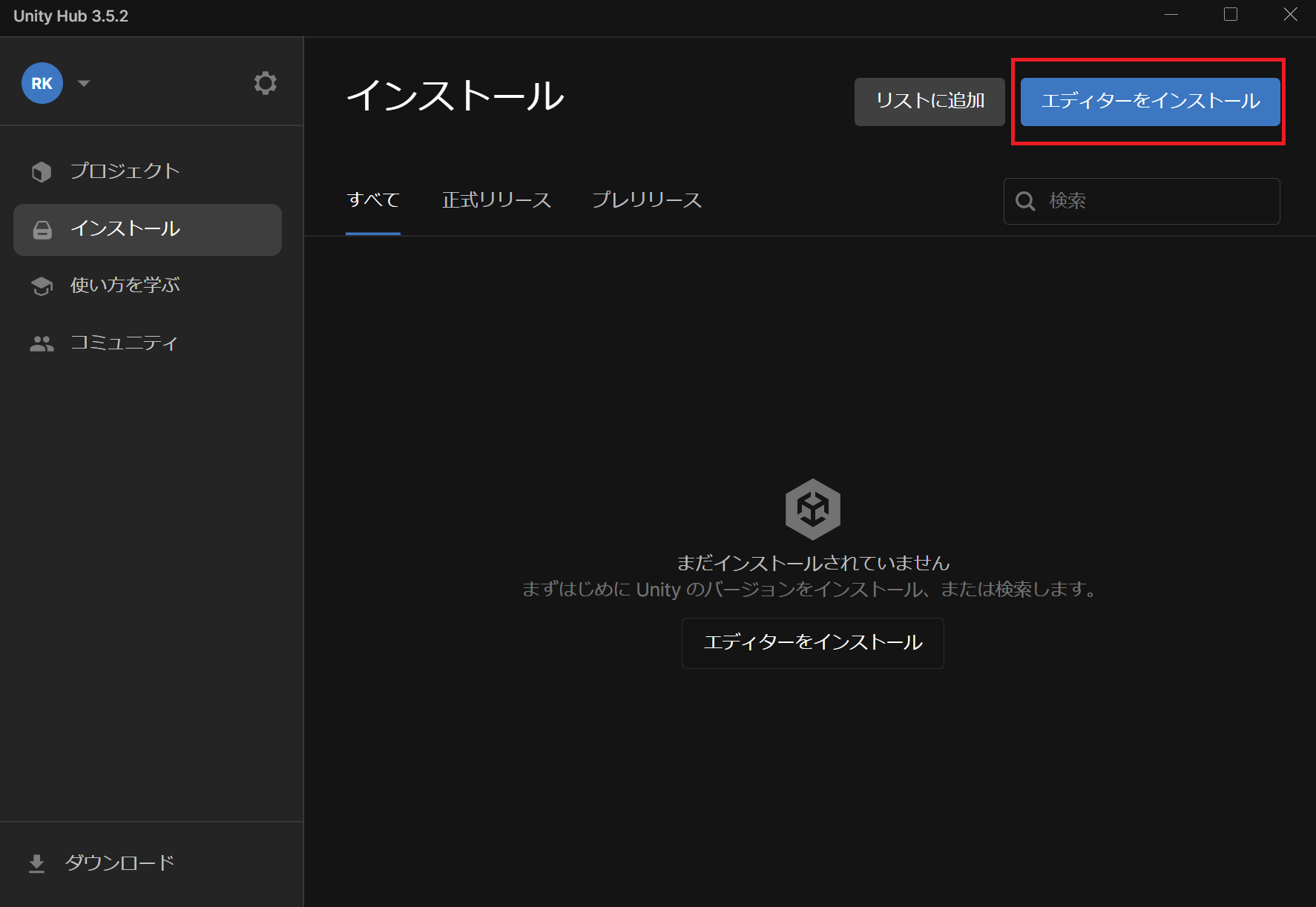Maximize the Unity Hub window
This screenshot has height=907, width=1316.
pyautogui.click(x=1231, y=15)
